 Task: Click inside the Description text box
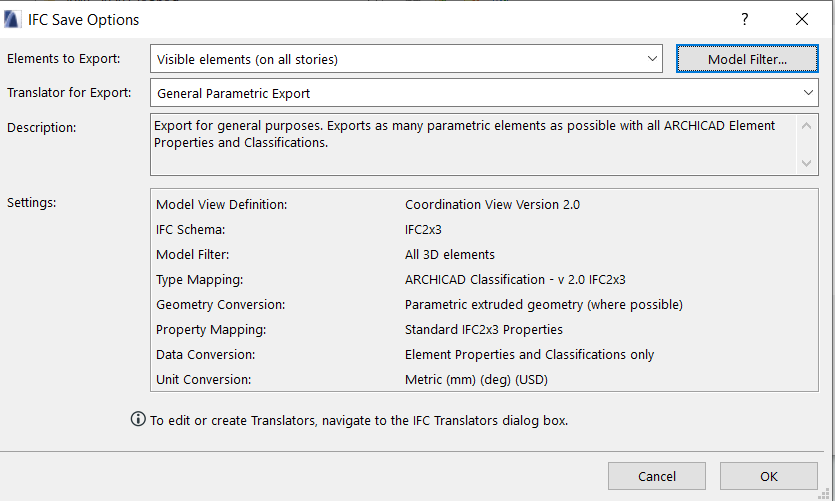pos(474,144)
